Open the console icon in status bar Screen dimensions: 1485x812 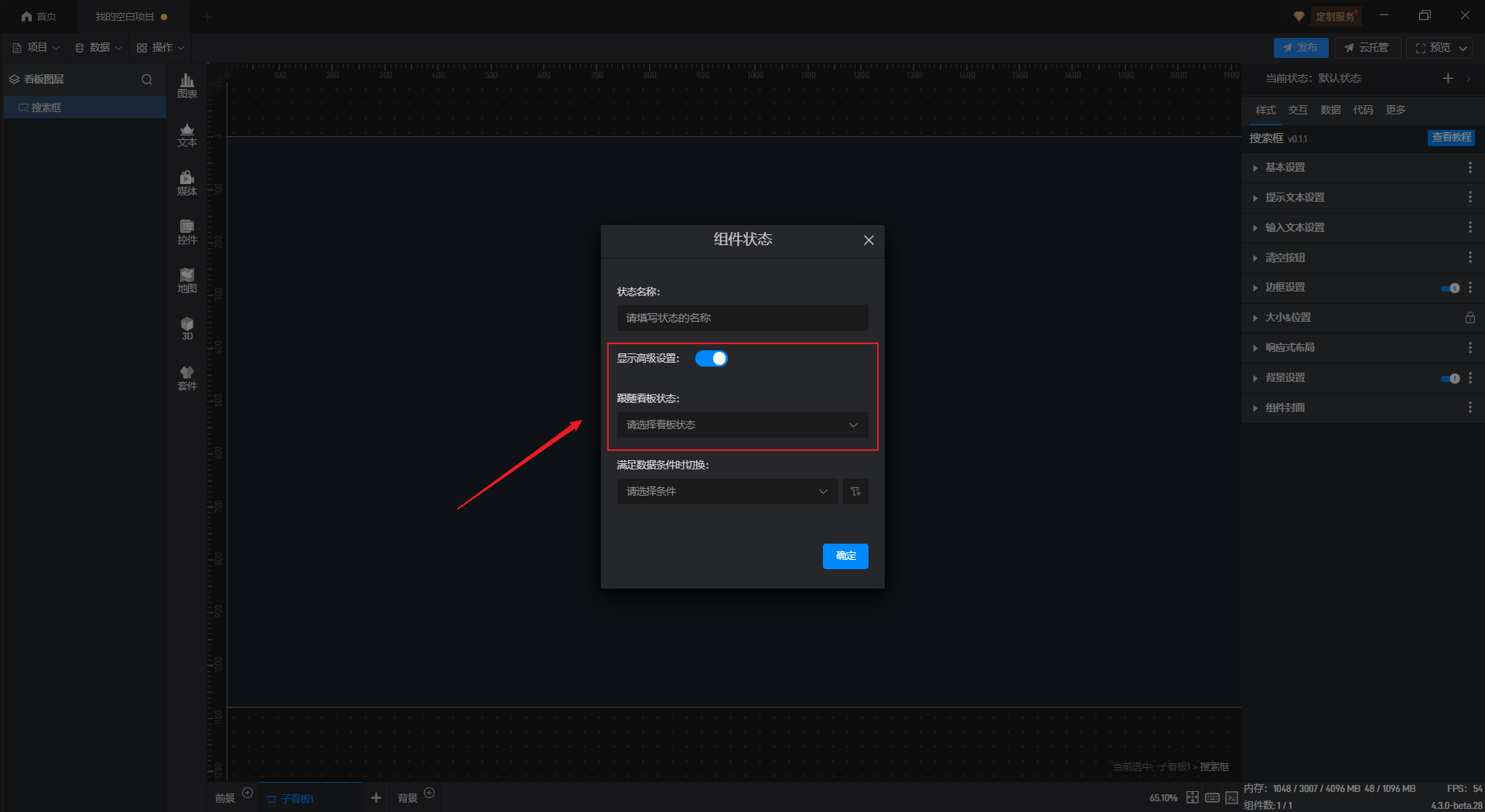click(1231, 797)
